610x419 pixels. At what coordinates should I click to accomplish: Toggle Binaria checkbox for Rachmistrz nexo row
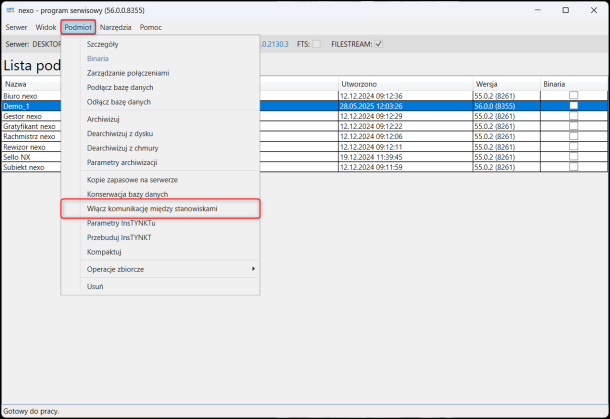point(573,136)
